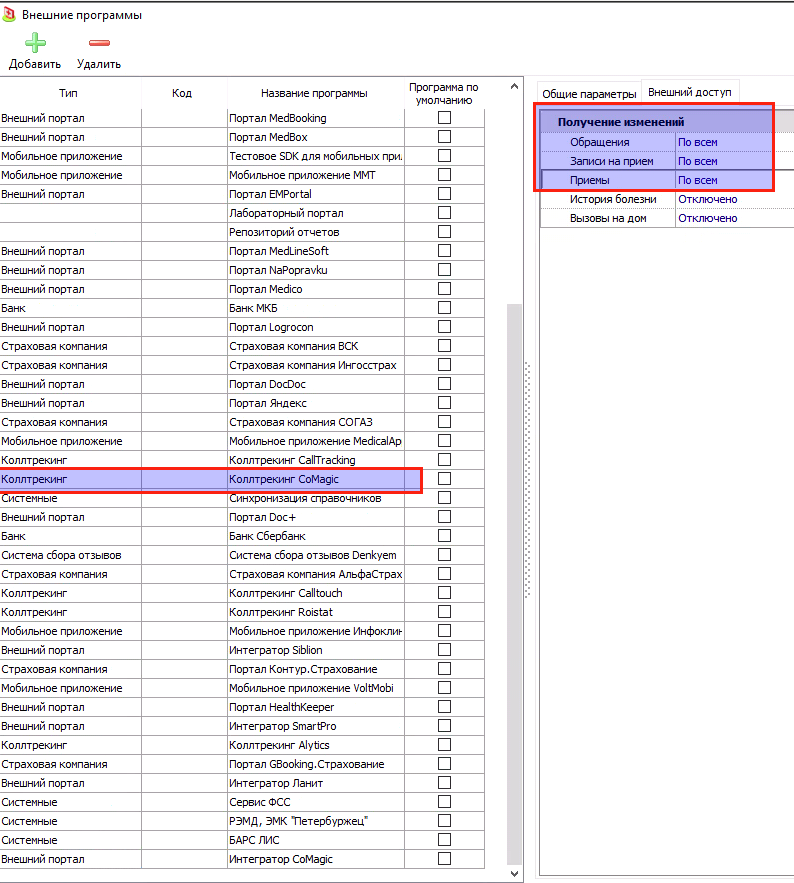Open Записи на прием value dropdown
Image resolution: width=794 pixels, height=883 pixels.
(723, 161)
